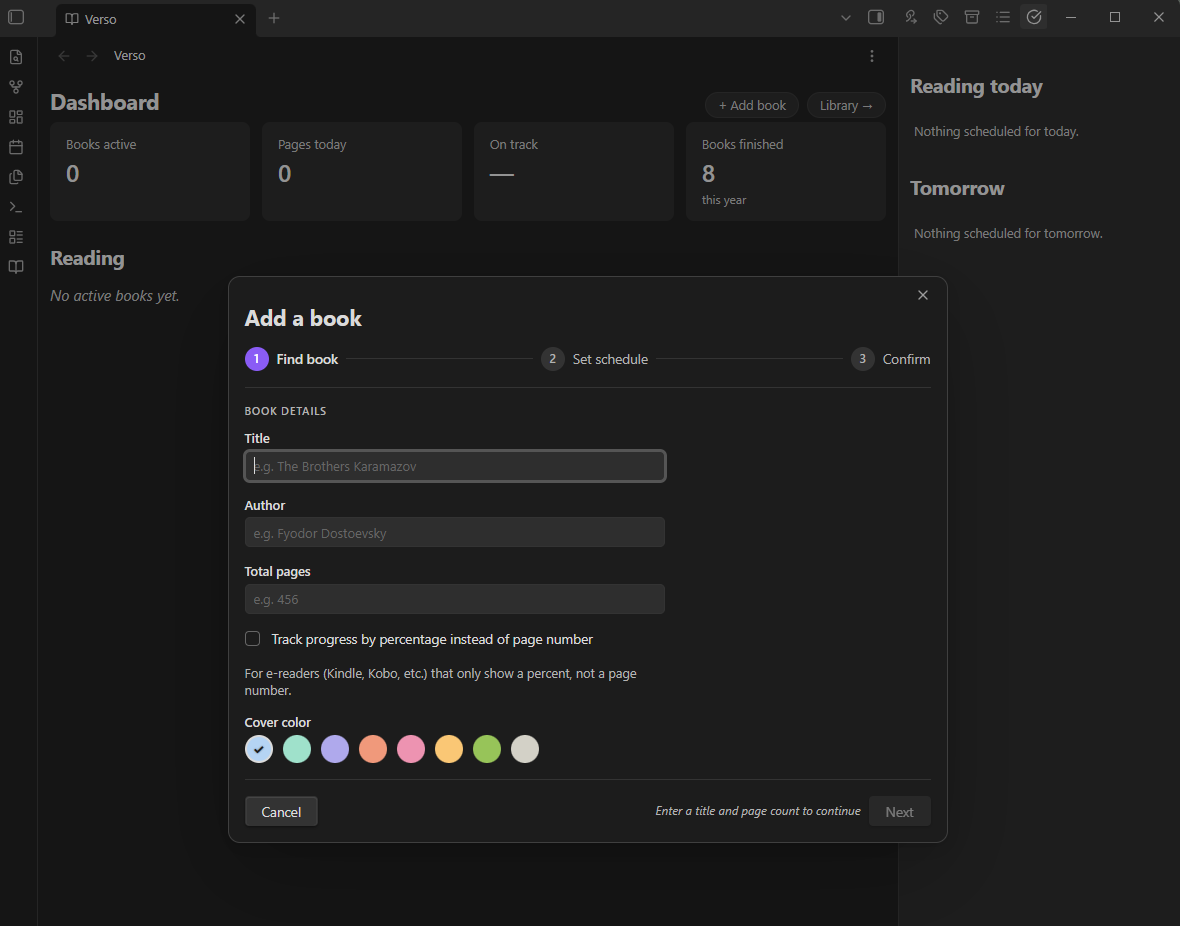
Task: Open graph view from the left ribbon
Action: (16, 87)
